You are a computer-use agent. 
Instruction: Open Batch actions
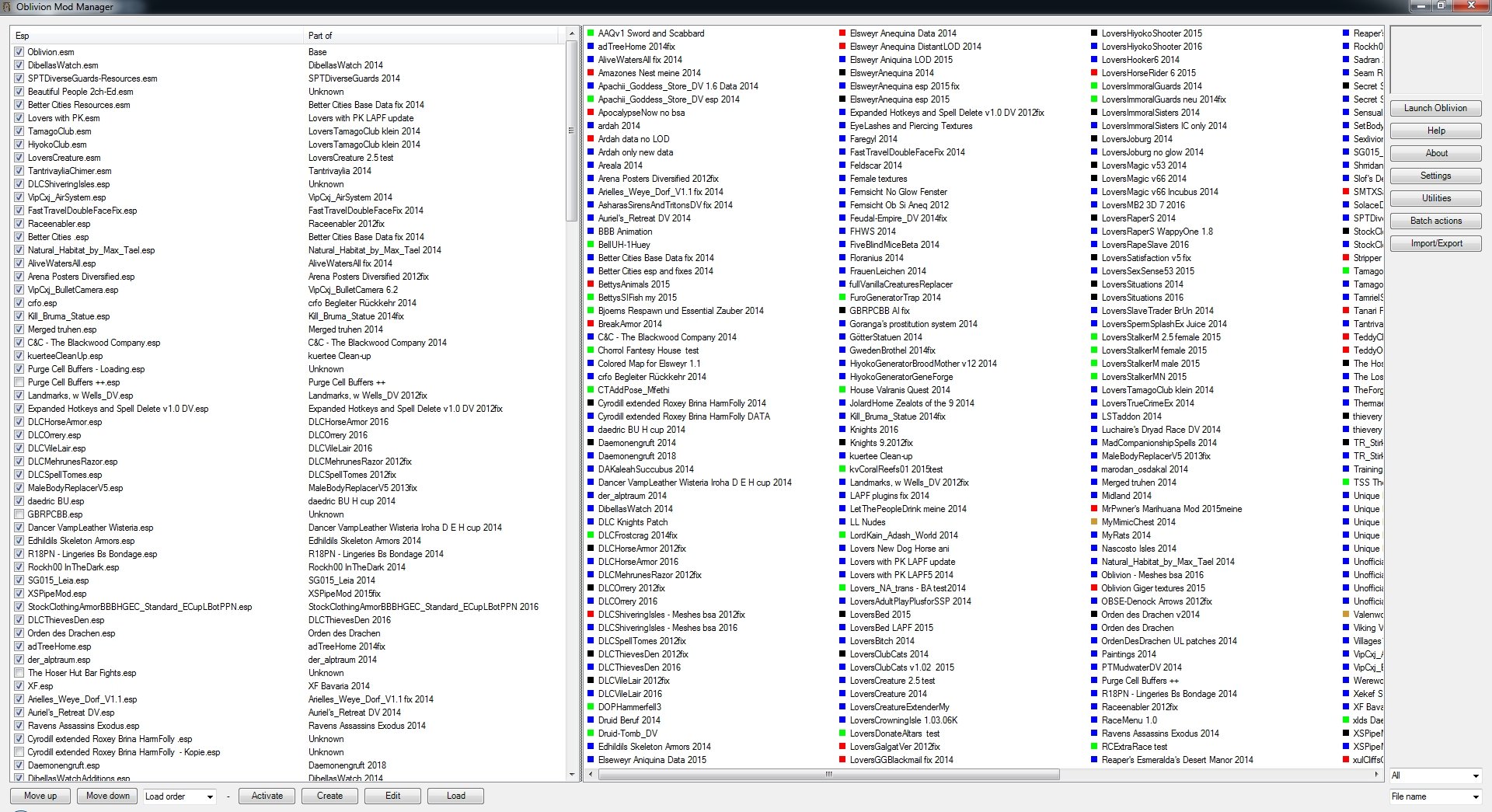point(1435,221)
